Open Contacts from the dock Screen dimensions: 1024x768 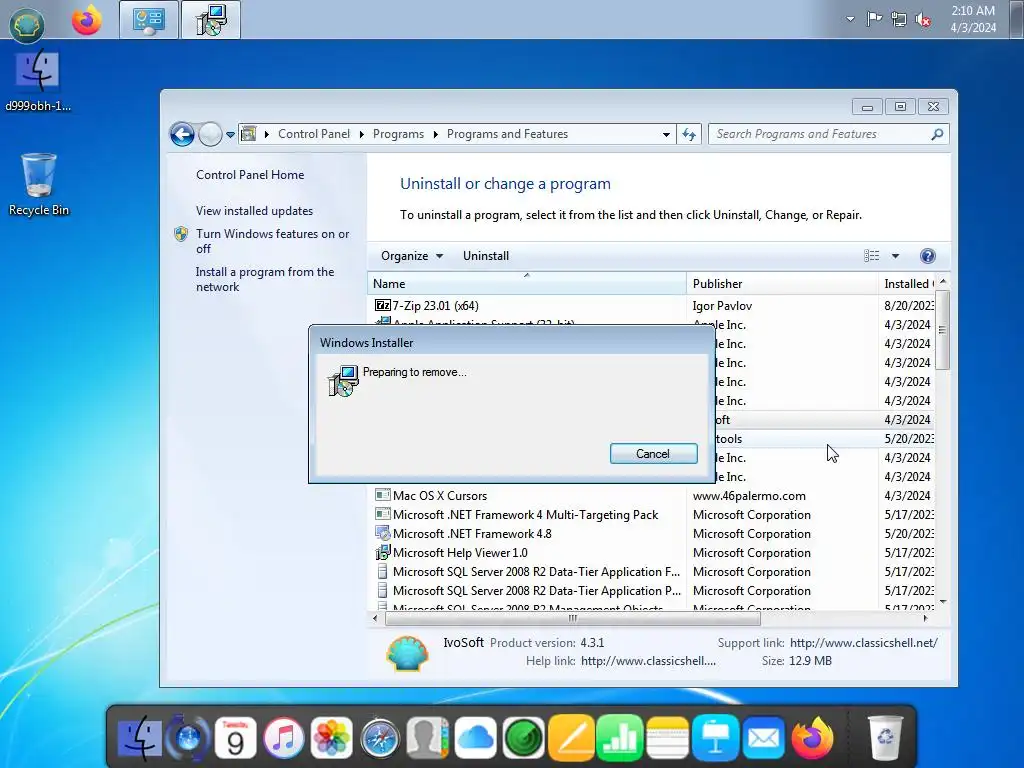(x=427, y=739)
